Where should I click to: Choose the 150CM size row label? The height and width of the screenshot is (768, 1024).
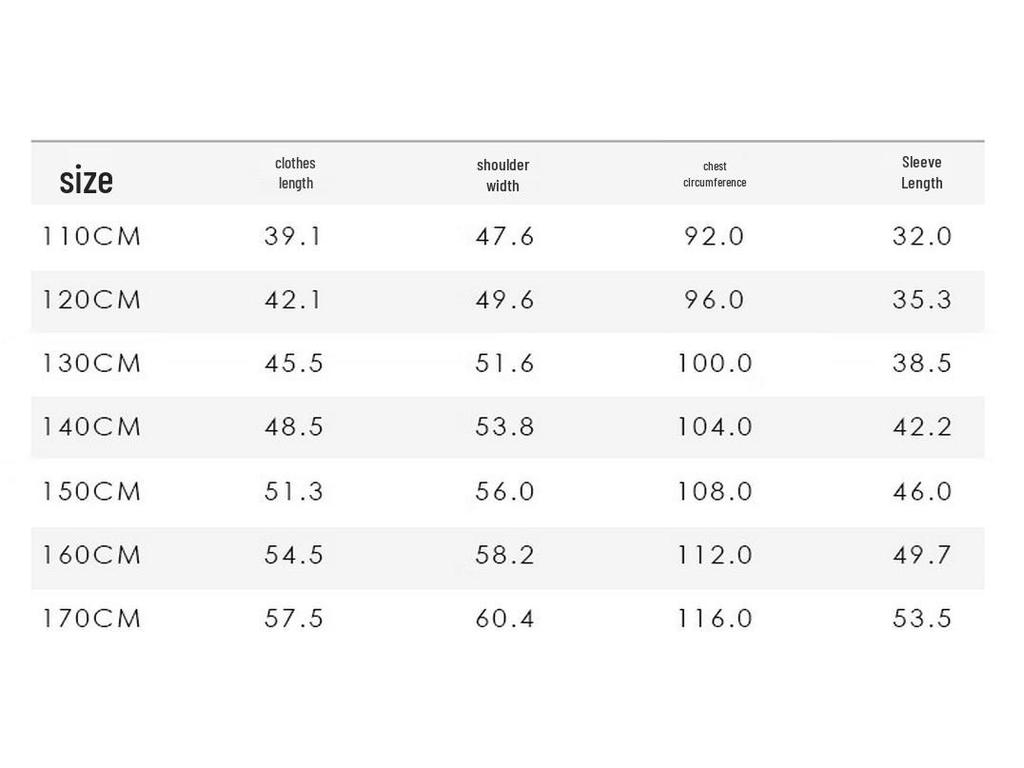pos(91,491)
